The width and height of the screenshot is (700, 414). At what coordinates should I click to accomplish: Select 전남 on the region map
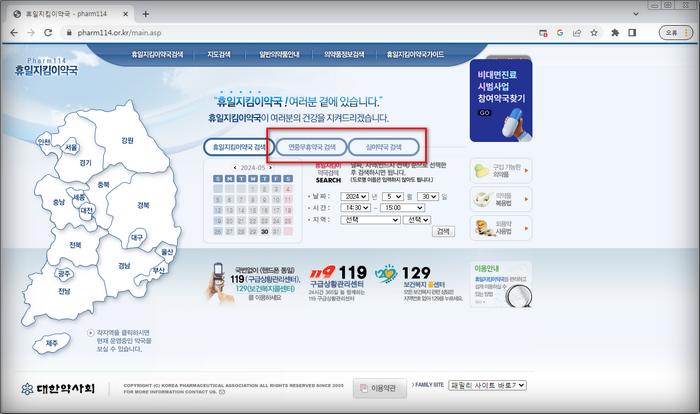point(64,291)
